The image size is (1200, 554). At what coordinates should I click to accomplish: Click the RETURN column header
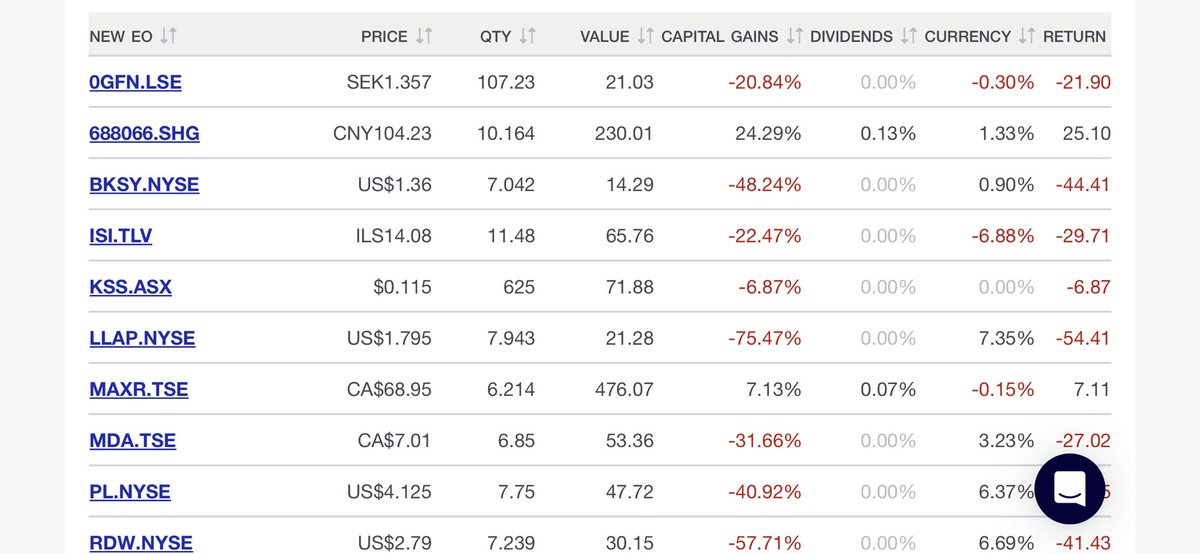pyautogui.click(x=1074, y=36)
